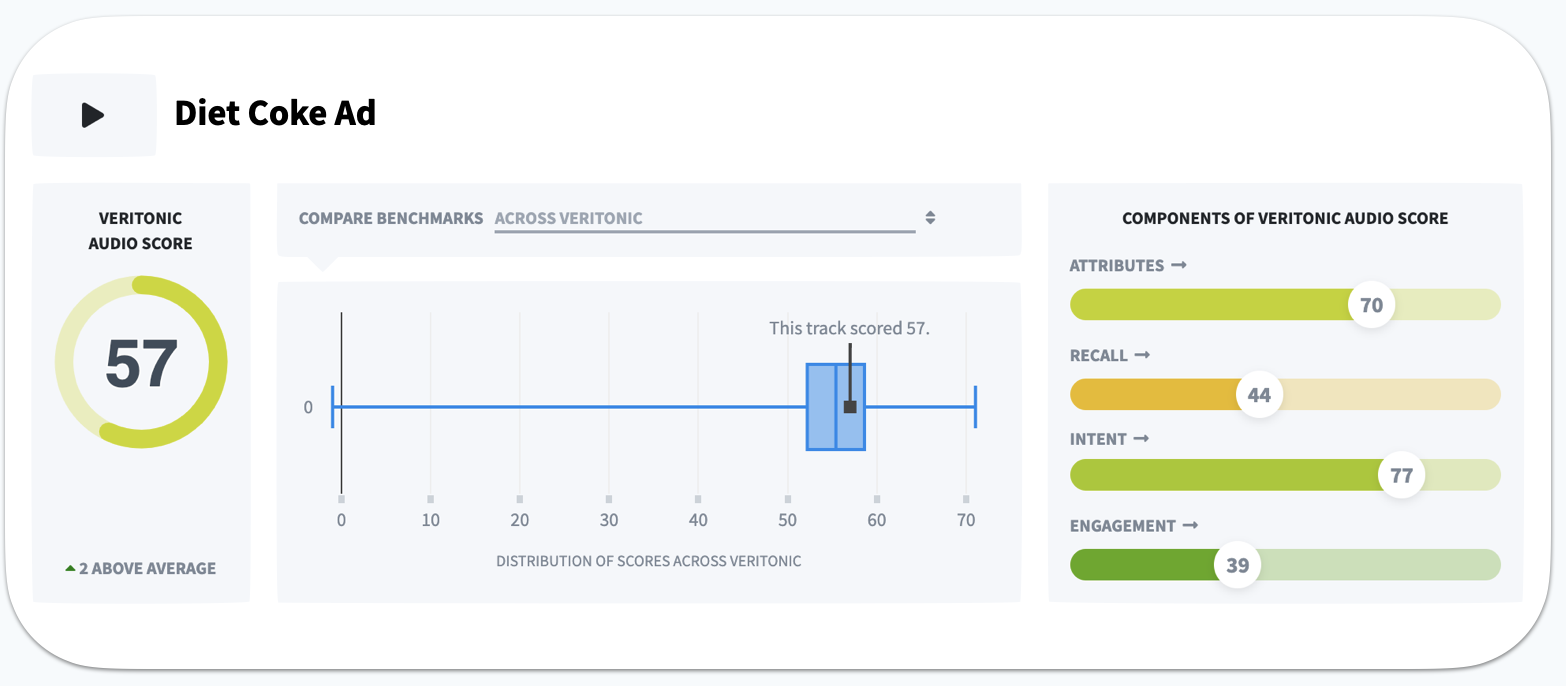The image size is (1566, 686).
Task: Click the Engagement score knob showing 39
Action: (x=1237, y=565)
